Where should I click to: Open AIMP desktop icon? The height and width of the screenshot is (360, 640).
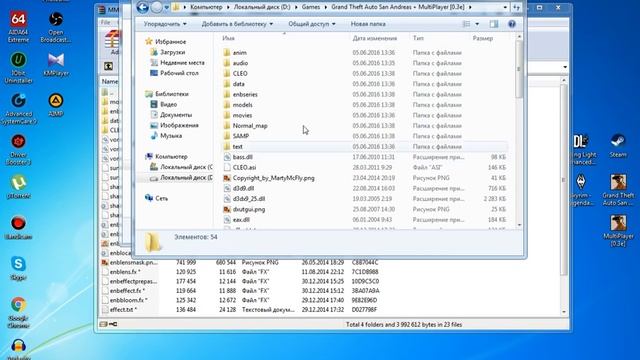coord(56,105)
